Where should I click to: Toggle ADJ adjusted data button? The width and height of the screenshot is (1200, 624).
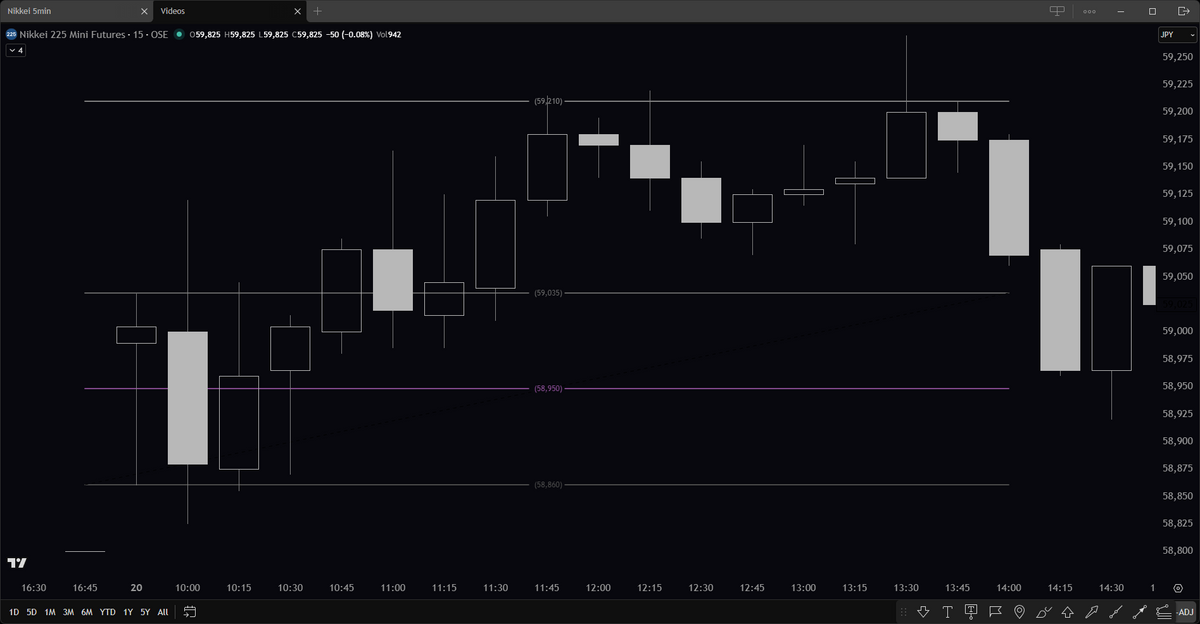1185,612
